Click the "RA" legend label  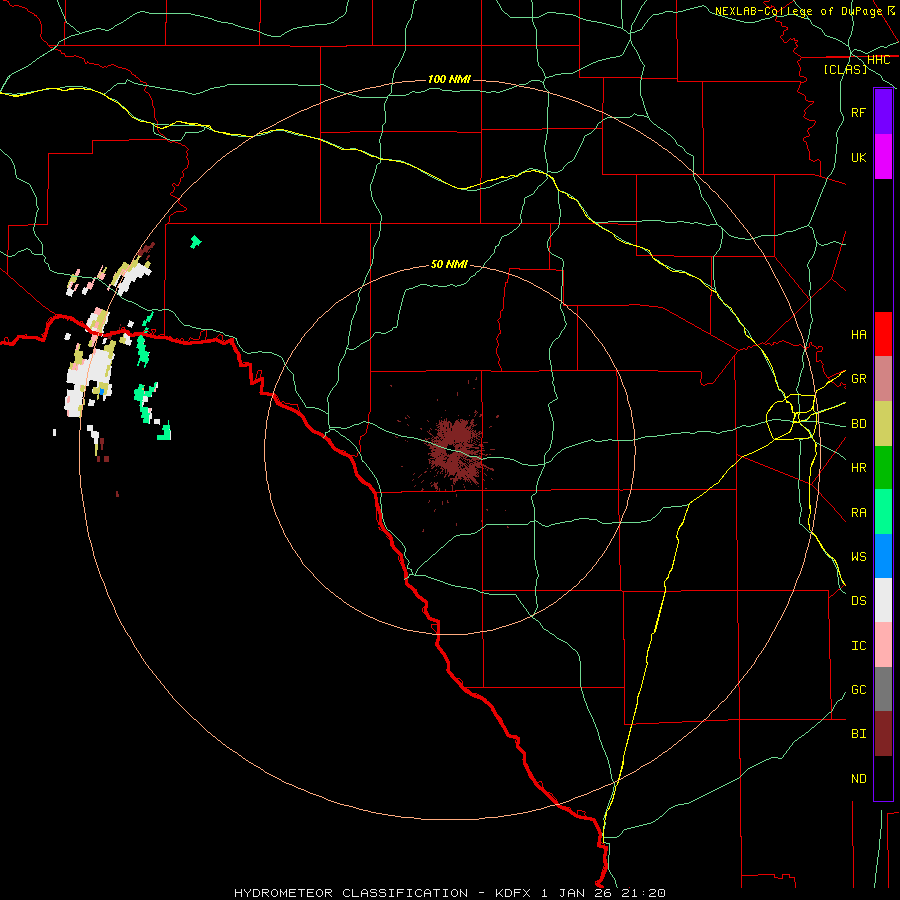859,512
